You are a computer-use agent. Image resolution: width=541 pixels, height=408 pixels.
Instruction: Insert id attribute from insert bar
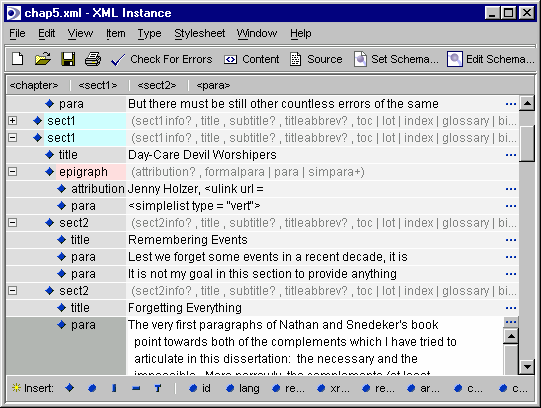point(200,388)
